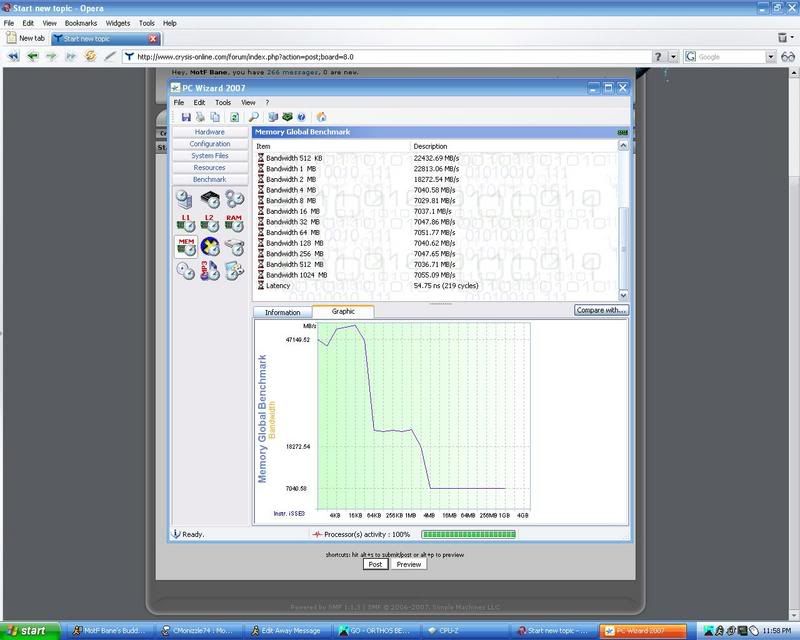
Task: Collapse the Benchmark section
Action: coord(210,179)
